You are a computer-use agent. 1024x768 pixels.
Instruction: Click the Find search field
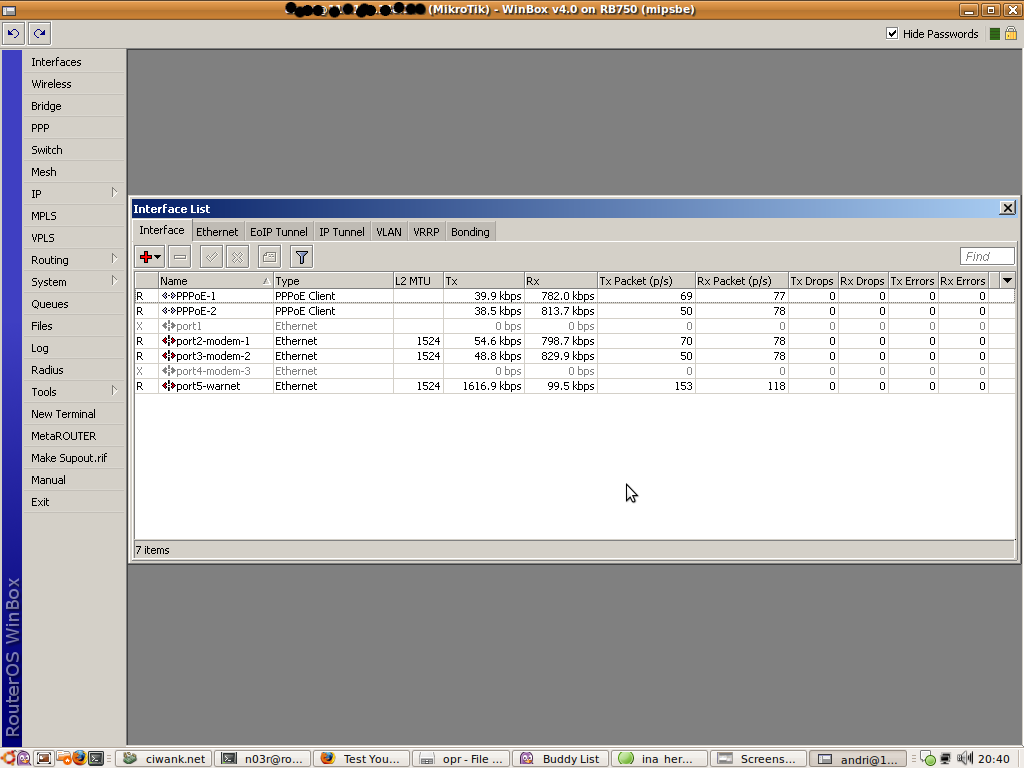click(986, 257)
